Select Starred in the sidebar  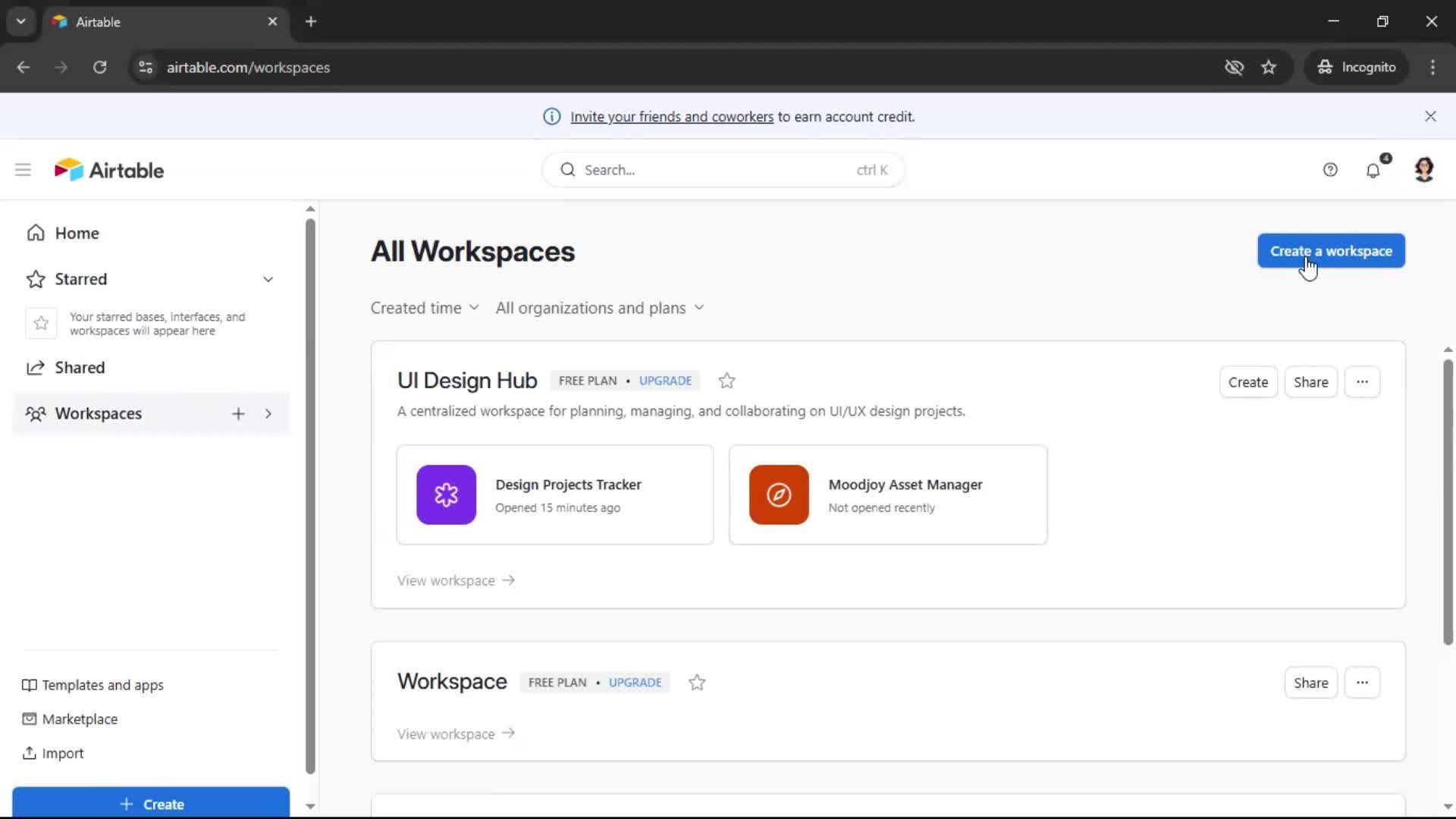click(80, 279)
